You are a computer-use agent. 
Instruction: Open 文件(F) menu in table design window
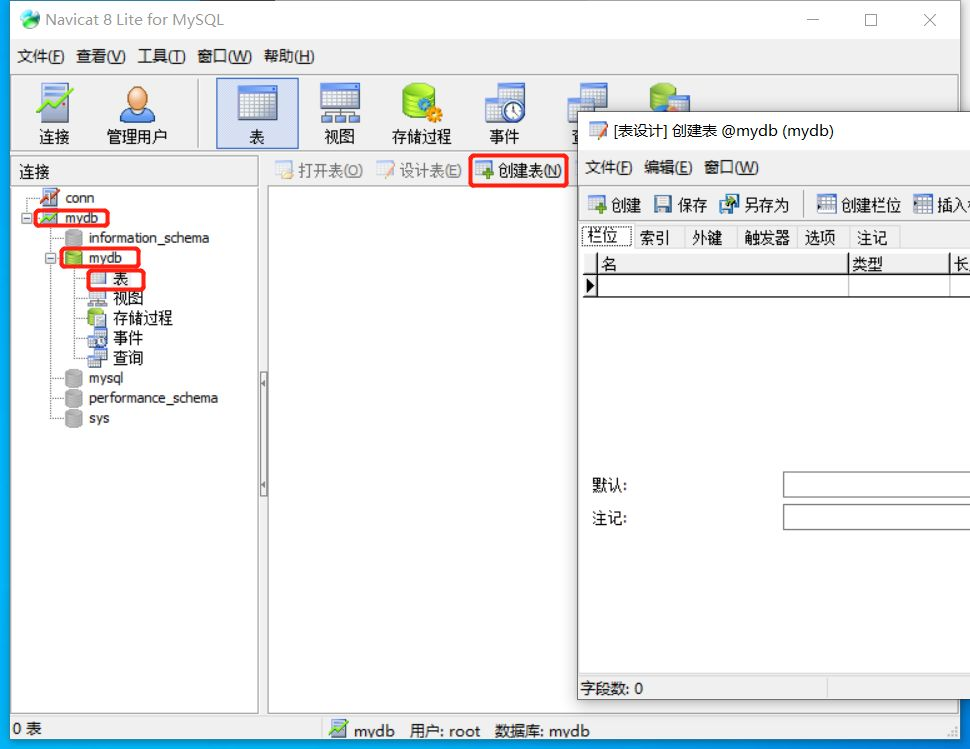coord(609,168)
